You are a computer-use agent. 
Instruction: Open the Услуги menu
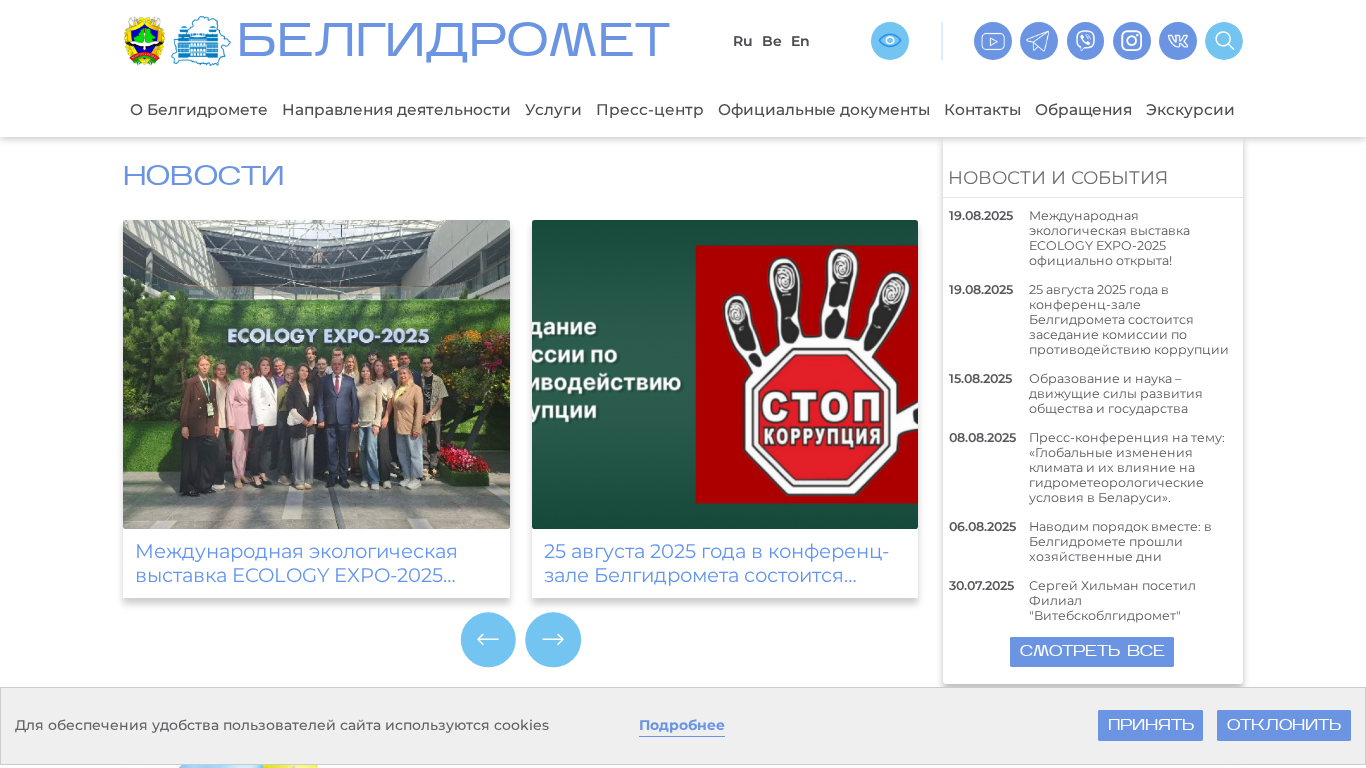553,110
